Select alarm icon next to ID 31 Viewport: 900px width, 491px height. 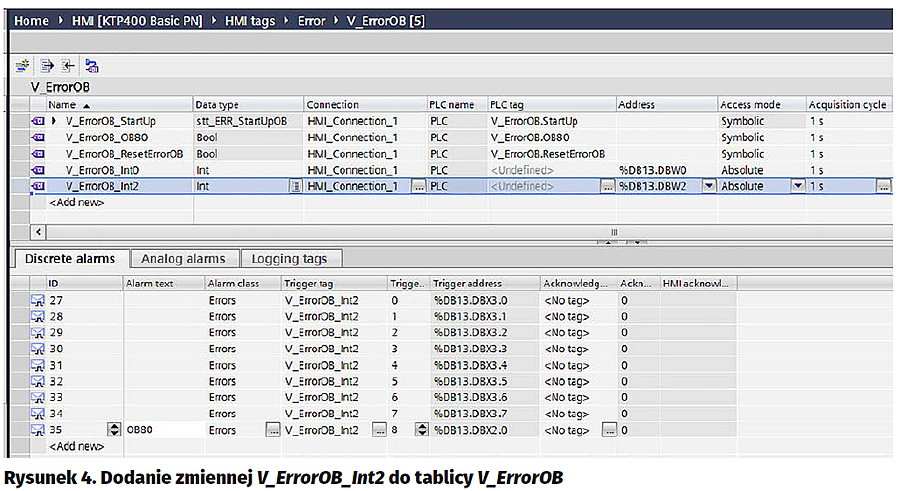(38, 365)
